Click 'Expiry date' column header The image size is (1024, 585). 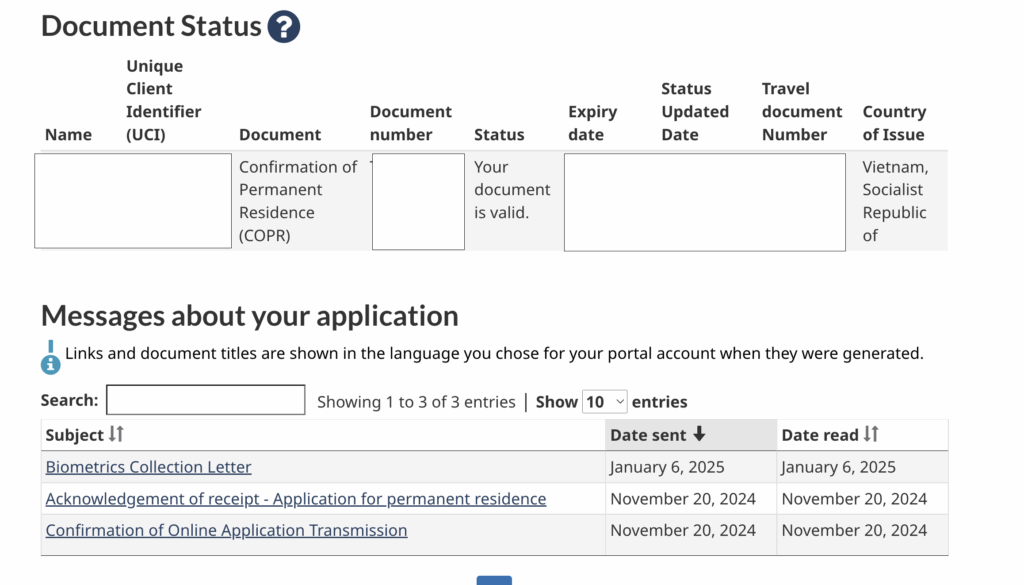click(x=592, y=123)
